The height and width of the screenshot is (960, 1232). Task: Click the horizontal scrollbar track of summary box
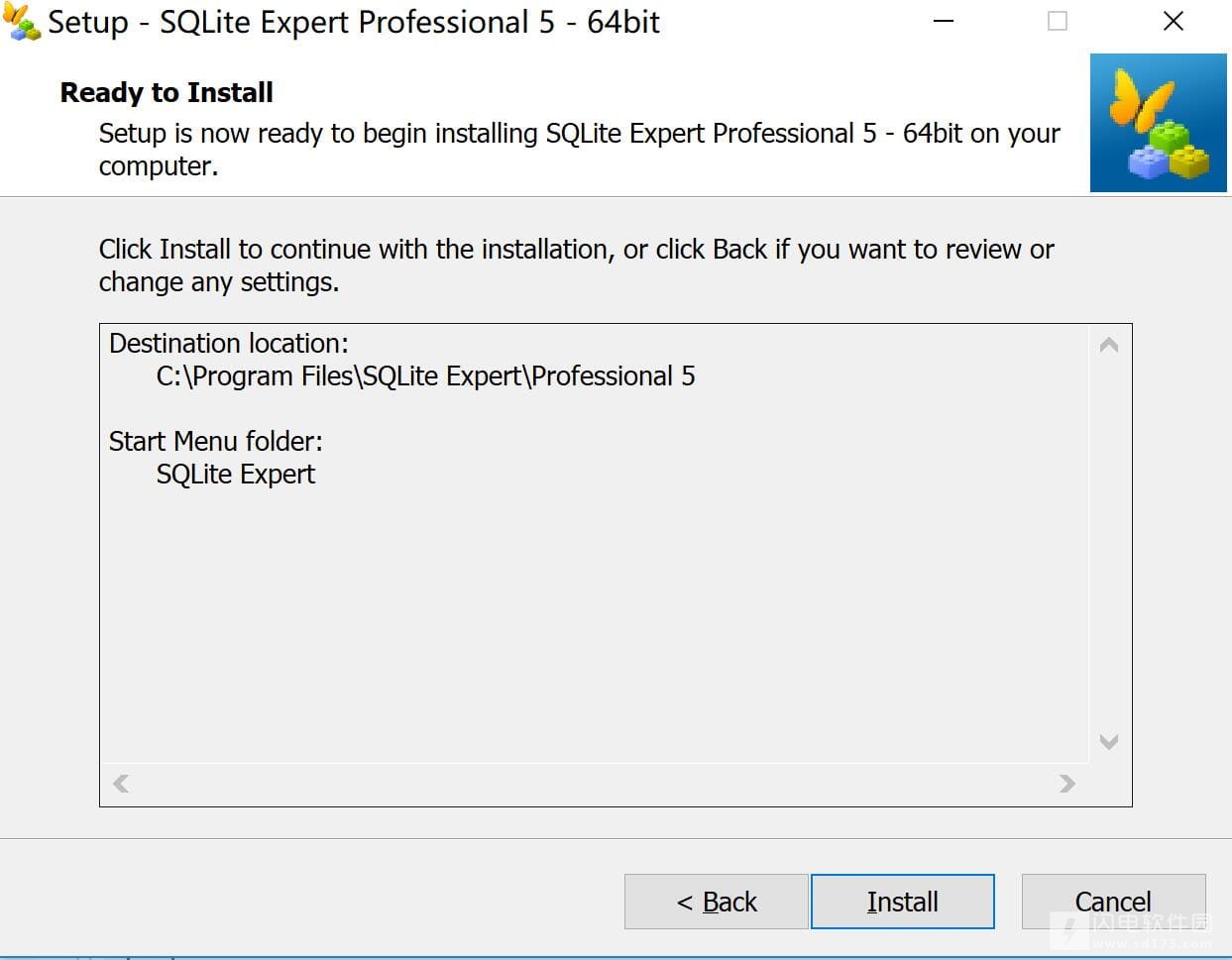(x=593, y=784)
